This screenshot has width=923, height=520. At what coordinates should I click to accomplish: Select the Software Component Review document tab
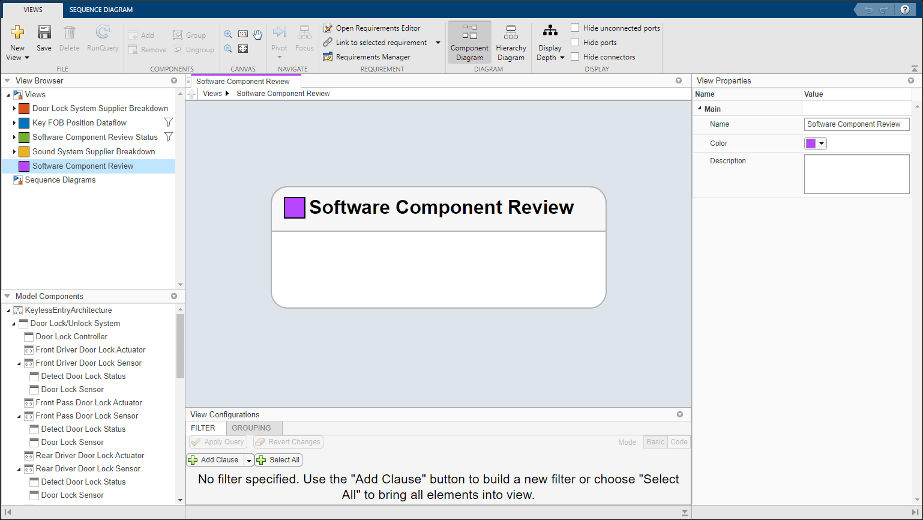(x=243, y=81)
